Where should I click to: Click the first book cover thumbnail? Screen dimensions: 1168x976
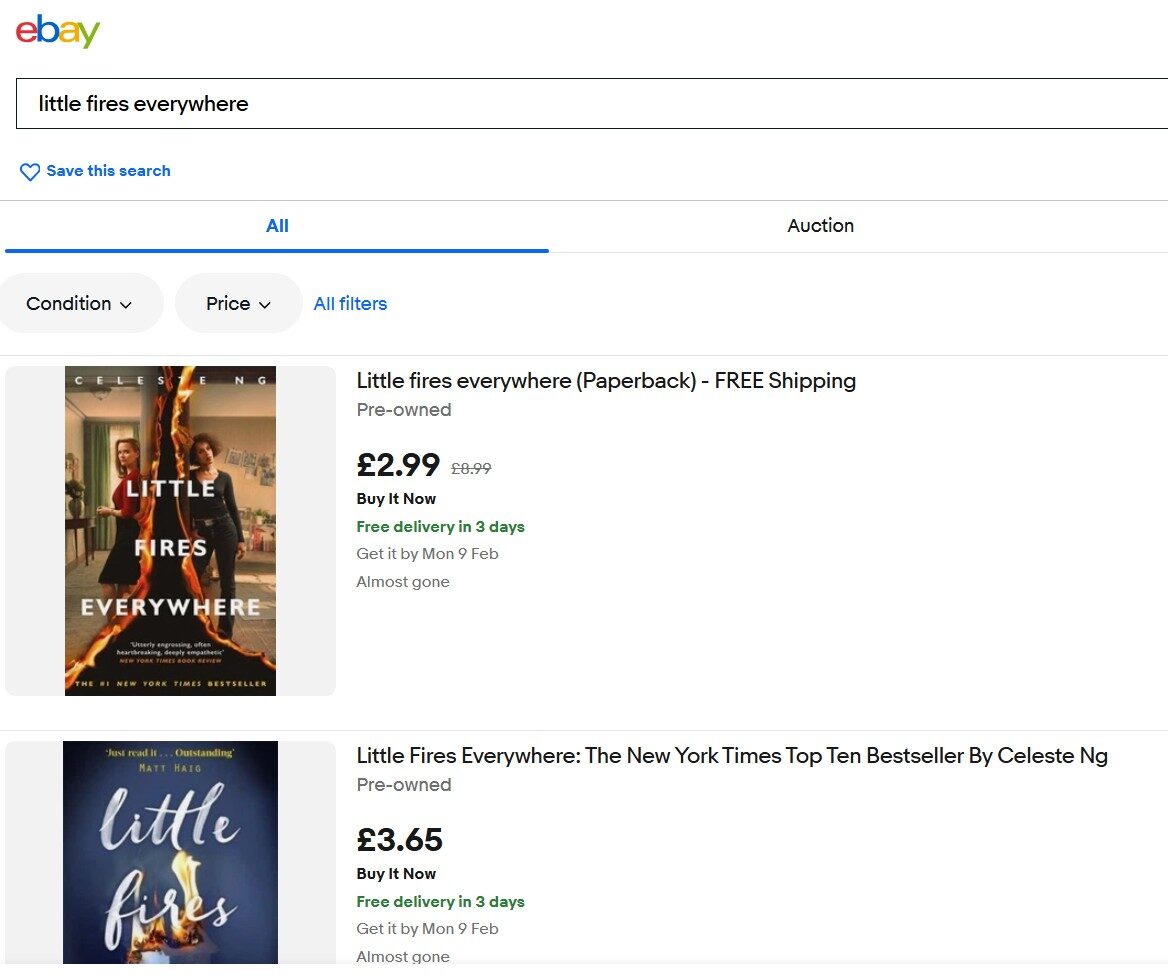pyautogui.click(x=170, y=531)
